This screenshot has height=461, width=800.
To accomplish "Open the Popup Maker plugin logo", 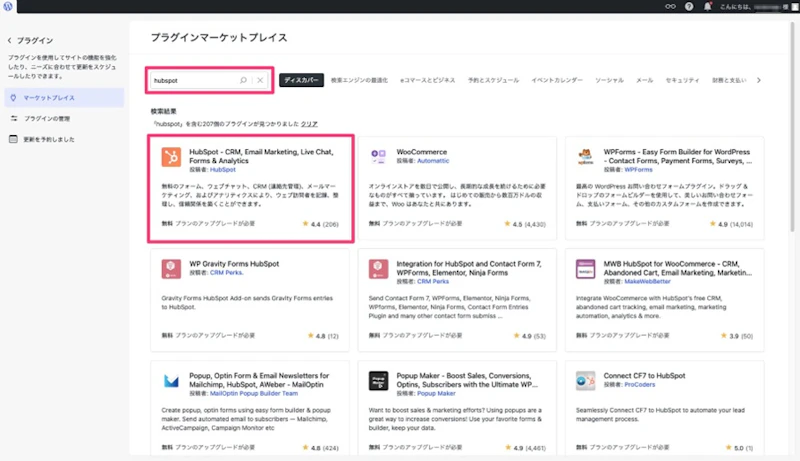I will pos(379,380).
